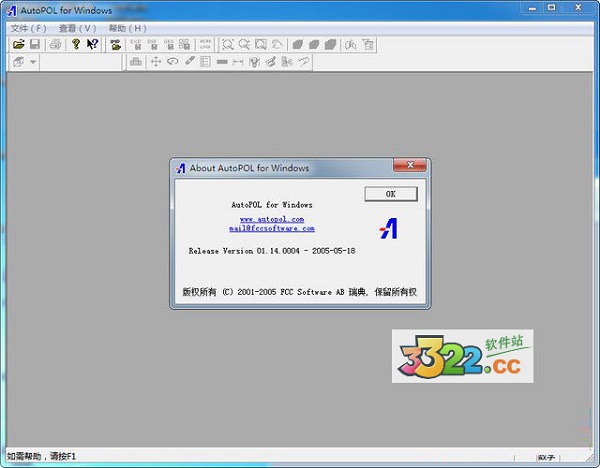
Task: Click the zoom extents magnifier icon
Action: 228,44
